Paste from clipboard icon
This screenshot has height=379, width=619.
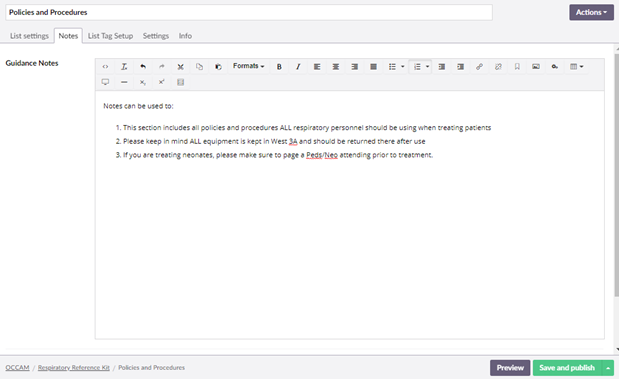(x=218, y=67)
